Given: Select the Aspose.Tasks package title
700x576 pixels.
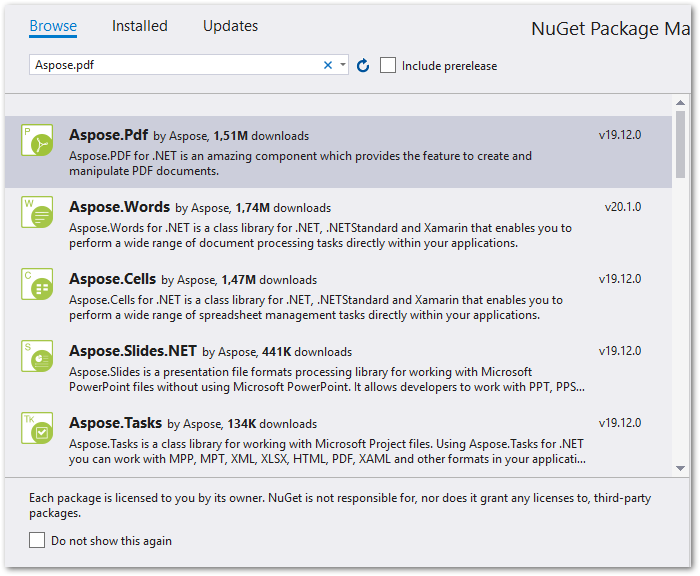Looking at the screenshot, I should coord(115,423).
